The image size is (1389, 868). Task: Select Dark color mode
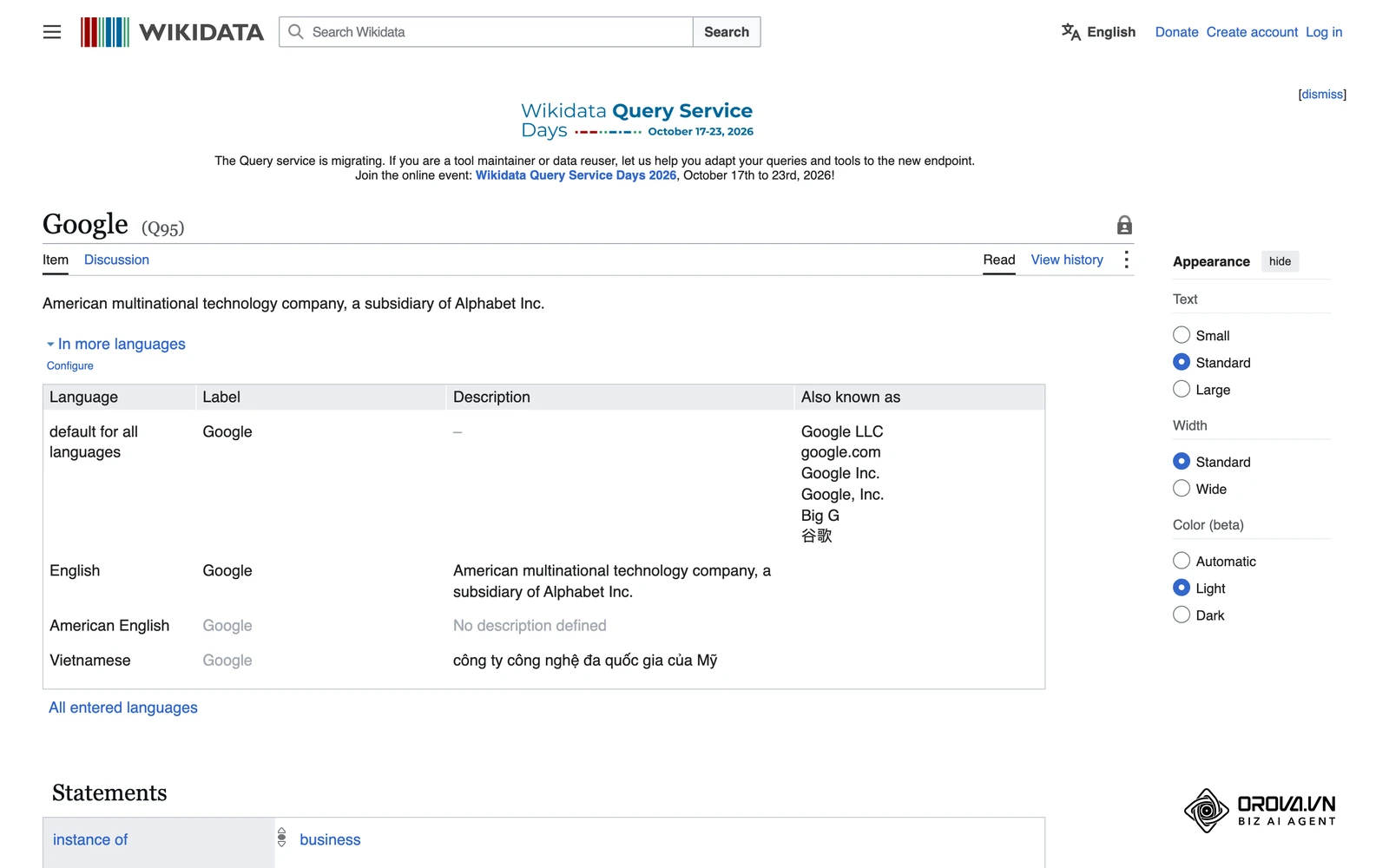tap(1182, 615)
